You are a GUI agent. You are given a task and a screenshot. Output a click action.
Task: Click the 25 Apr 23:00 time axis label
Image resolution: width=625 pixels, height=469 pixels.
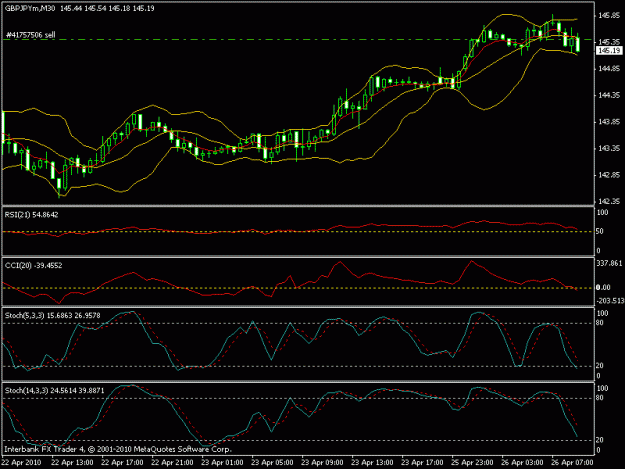click(x=472, y=463)
